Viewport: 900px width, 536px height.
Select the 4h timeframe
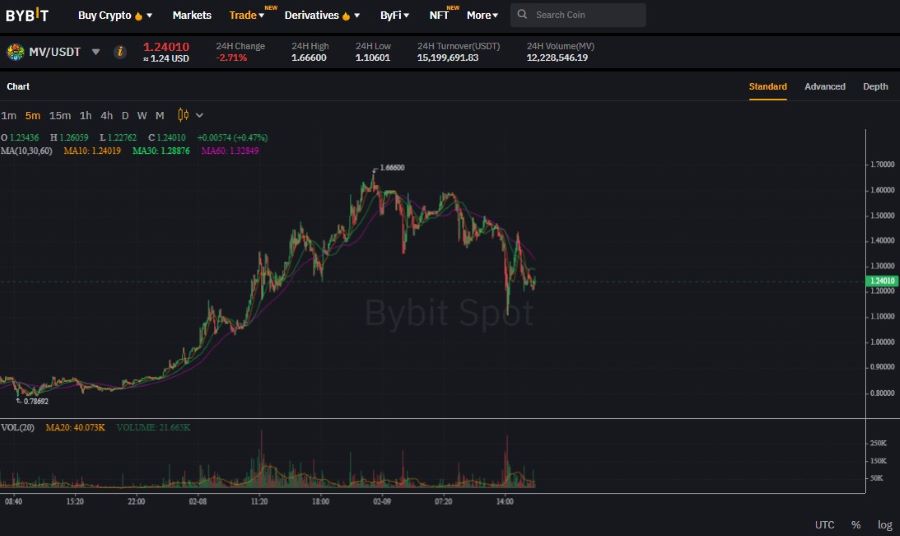(106, 115)
